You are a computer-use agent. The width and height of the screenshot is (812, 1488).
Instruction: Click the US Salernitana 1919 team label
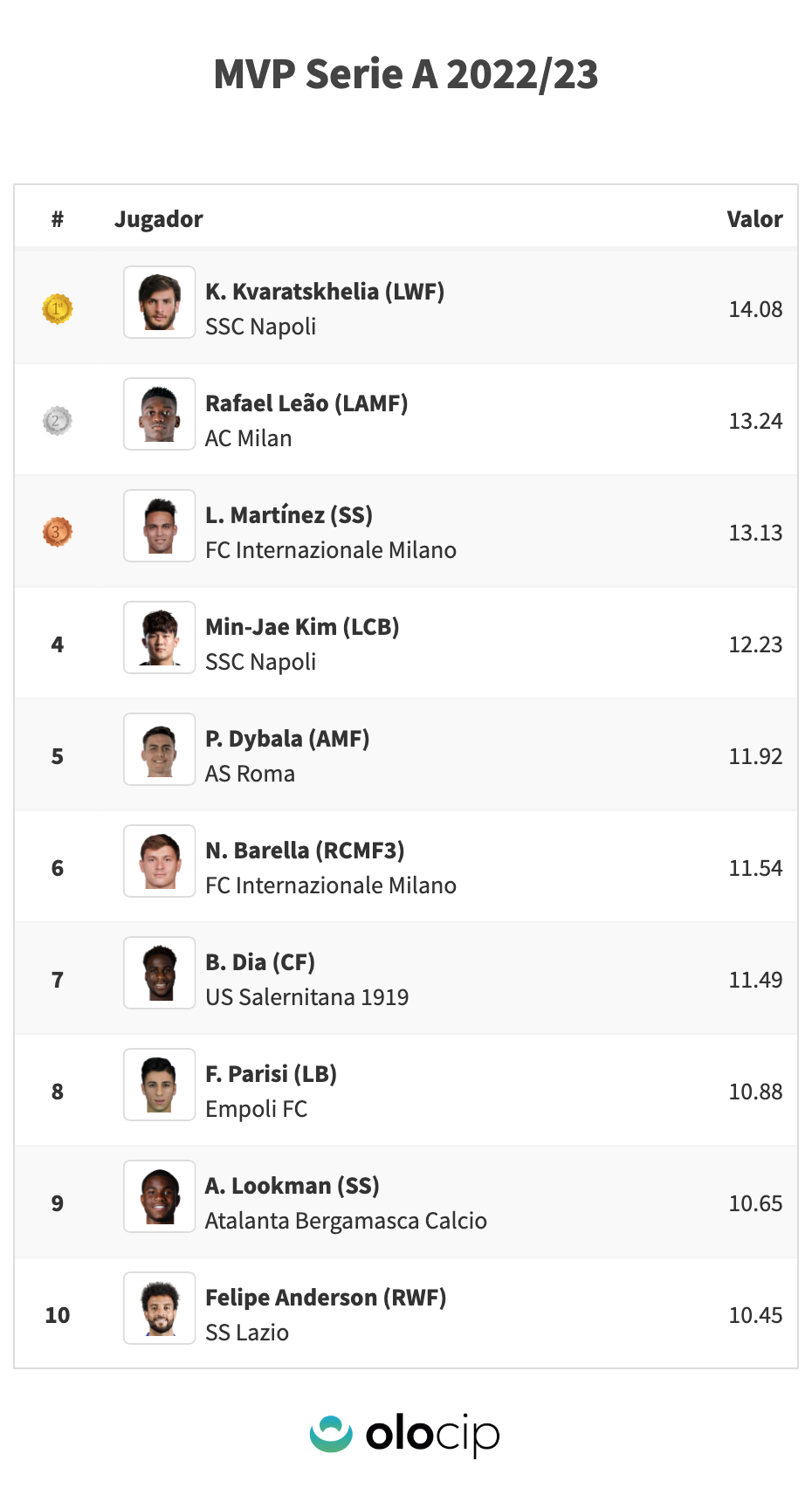[306, 997]
